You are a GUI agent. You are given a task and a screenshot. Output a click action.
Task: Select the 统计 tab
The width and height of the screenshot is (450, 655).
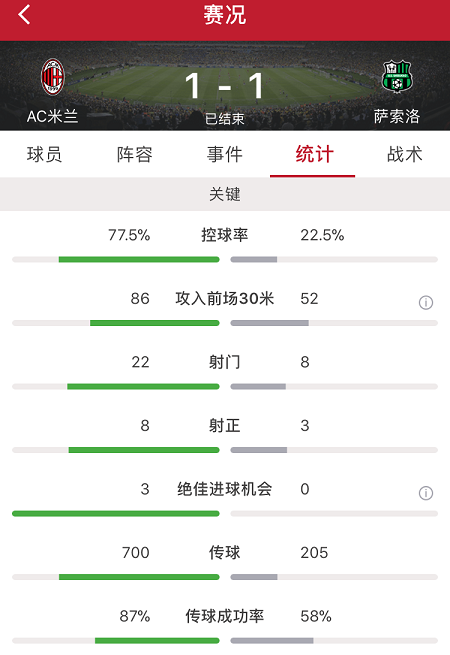point(315,154)
